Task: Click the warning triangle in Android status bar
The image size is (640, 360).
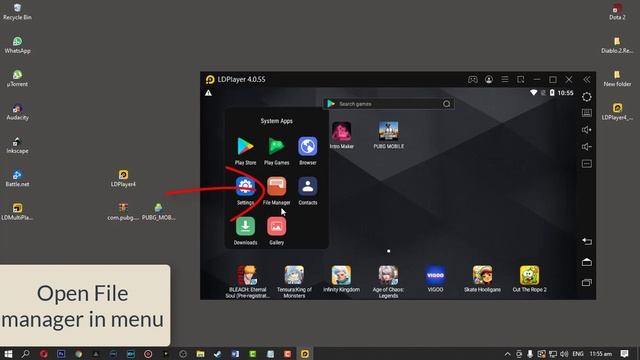Action: (x=208, y=93)
